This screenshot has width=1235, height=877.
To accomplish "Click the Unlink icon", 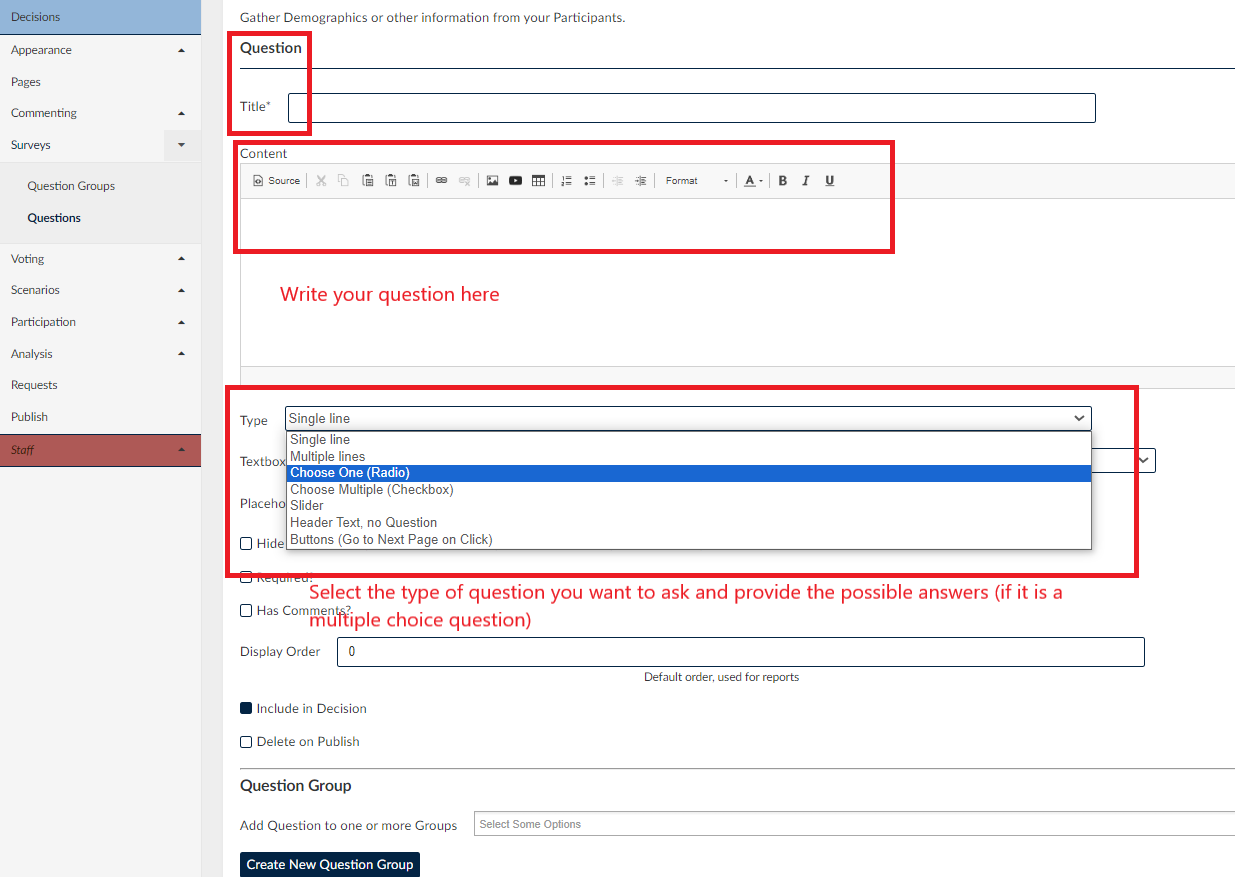I will [464, 181].
